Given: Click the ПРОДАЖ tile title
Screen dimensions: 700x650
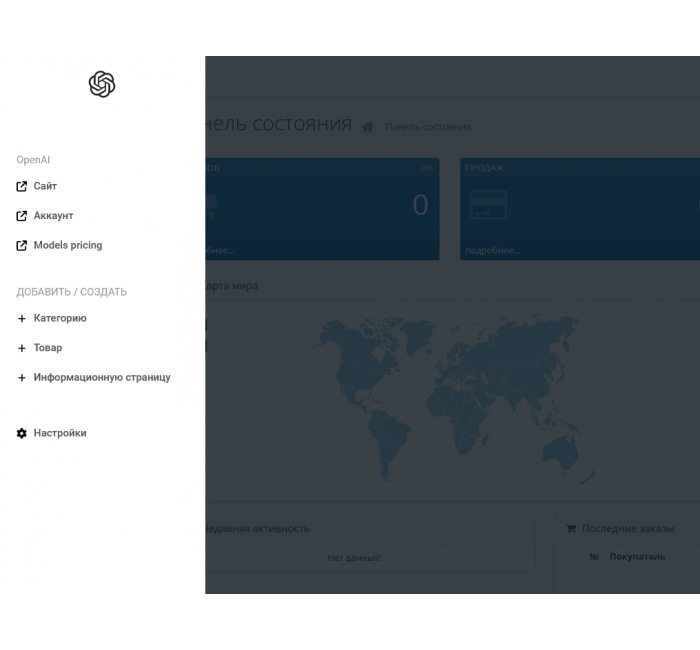Looking at the screenshot, I should click(x=484, y=168).
